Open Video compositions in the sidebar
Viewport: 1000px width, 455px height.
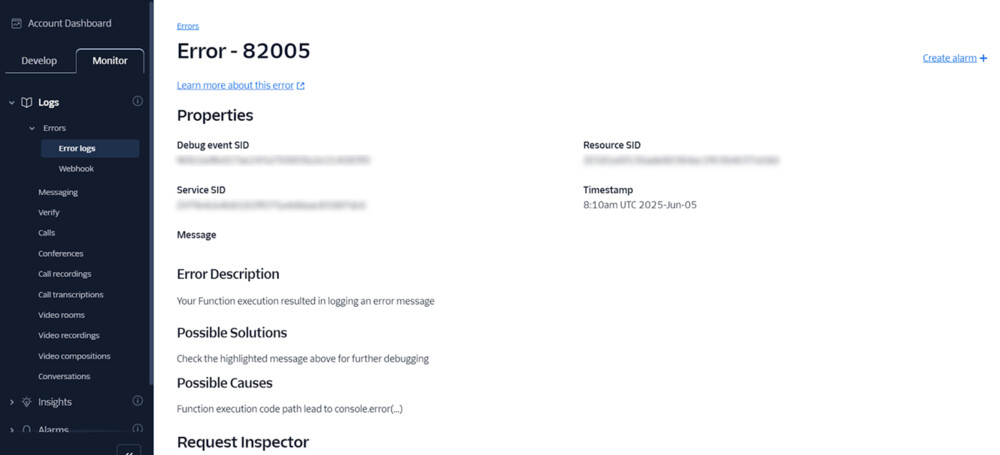coord(74,356)
